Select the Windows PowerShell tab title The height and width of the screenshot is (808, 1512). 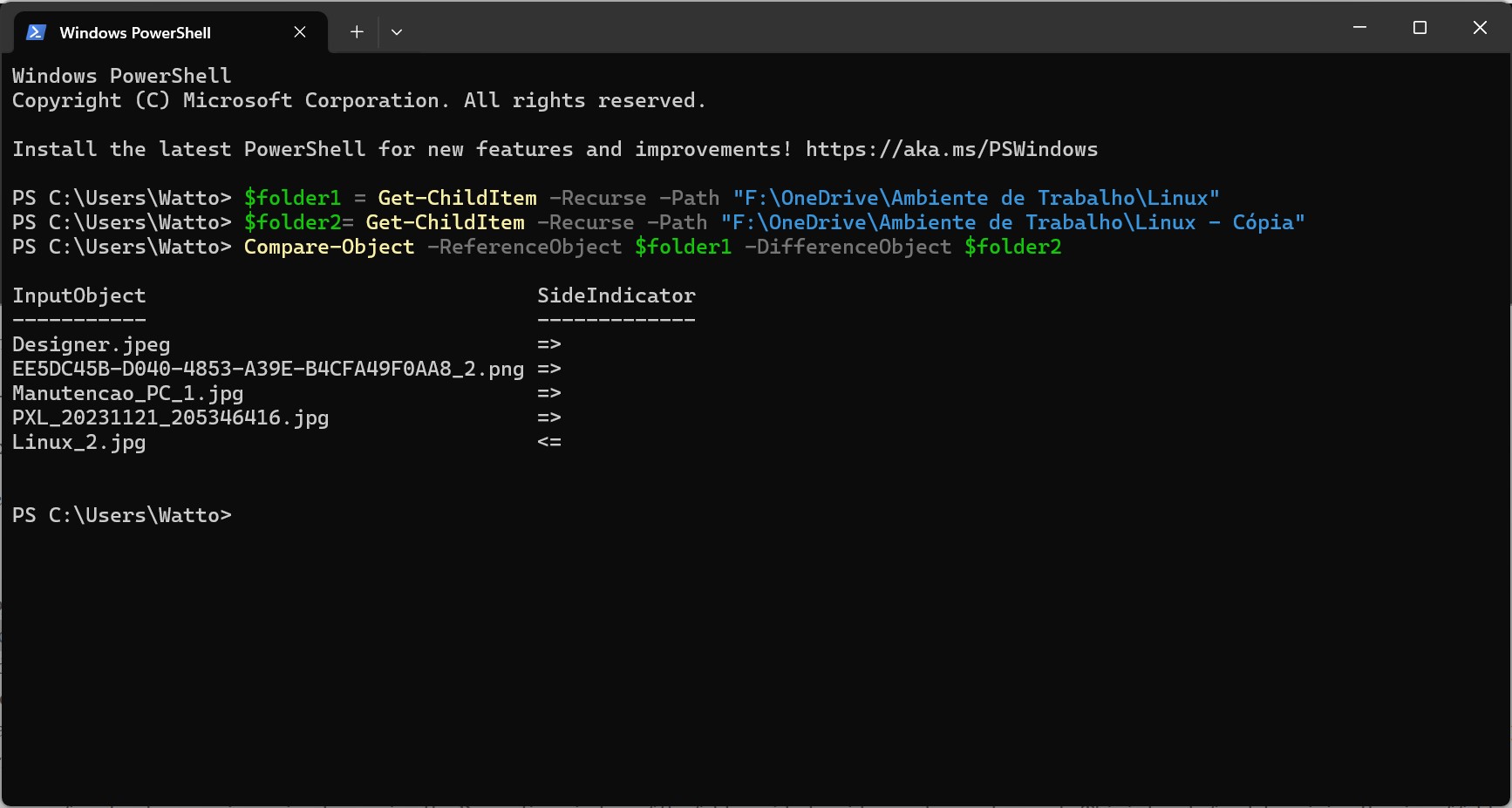(x=135, y=33)
